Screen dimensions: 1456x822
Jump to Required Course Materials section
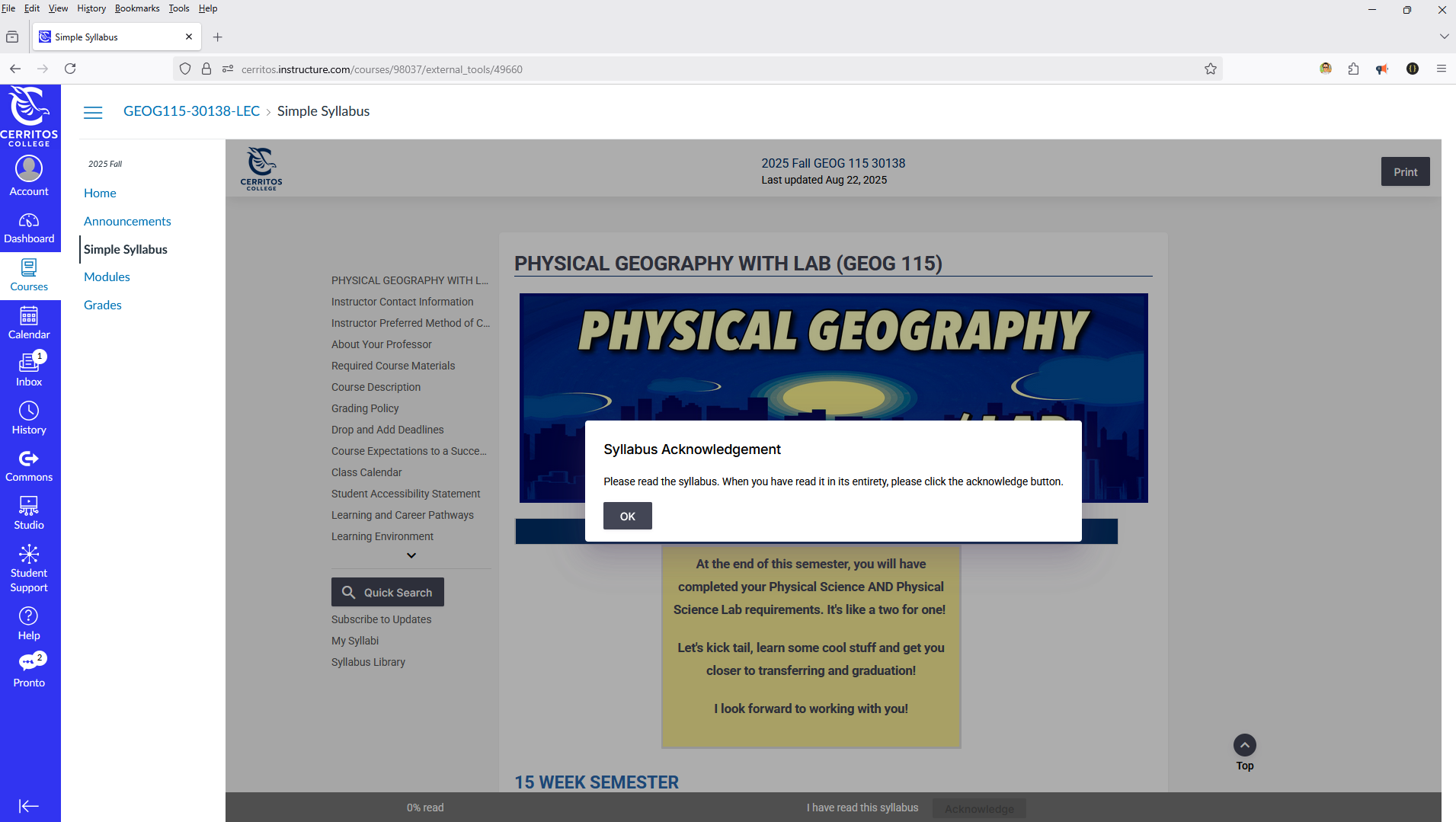[393, 366]
